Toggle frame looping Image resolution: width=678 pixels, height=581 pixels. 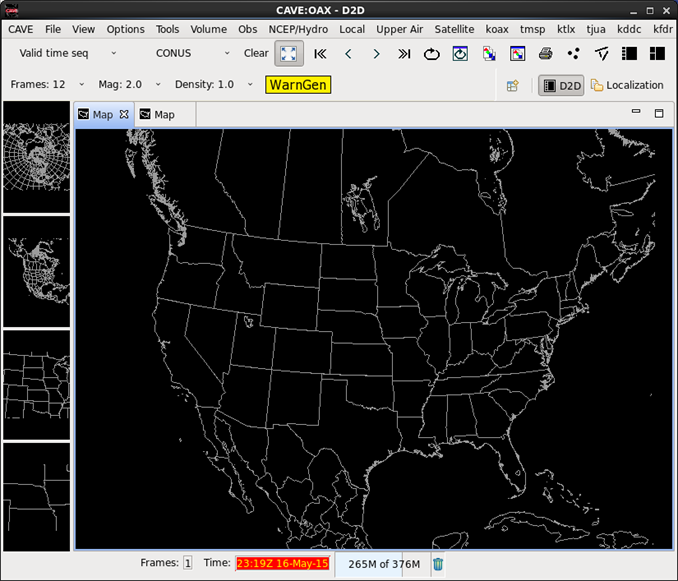432,54
